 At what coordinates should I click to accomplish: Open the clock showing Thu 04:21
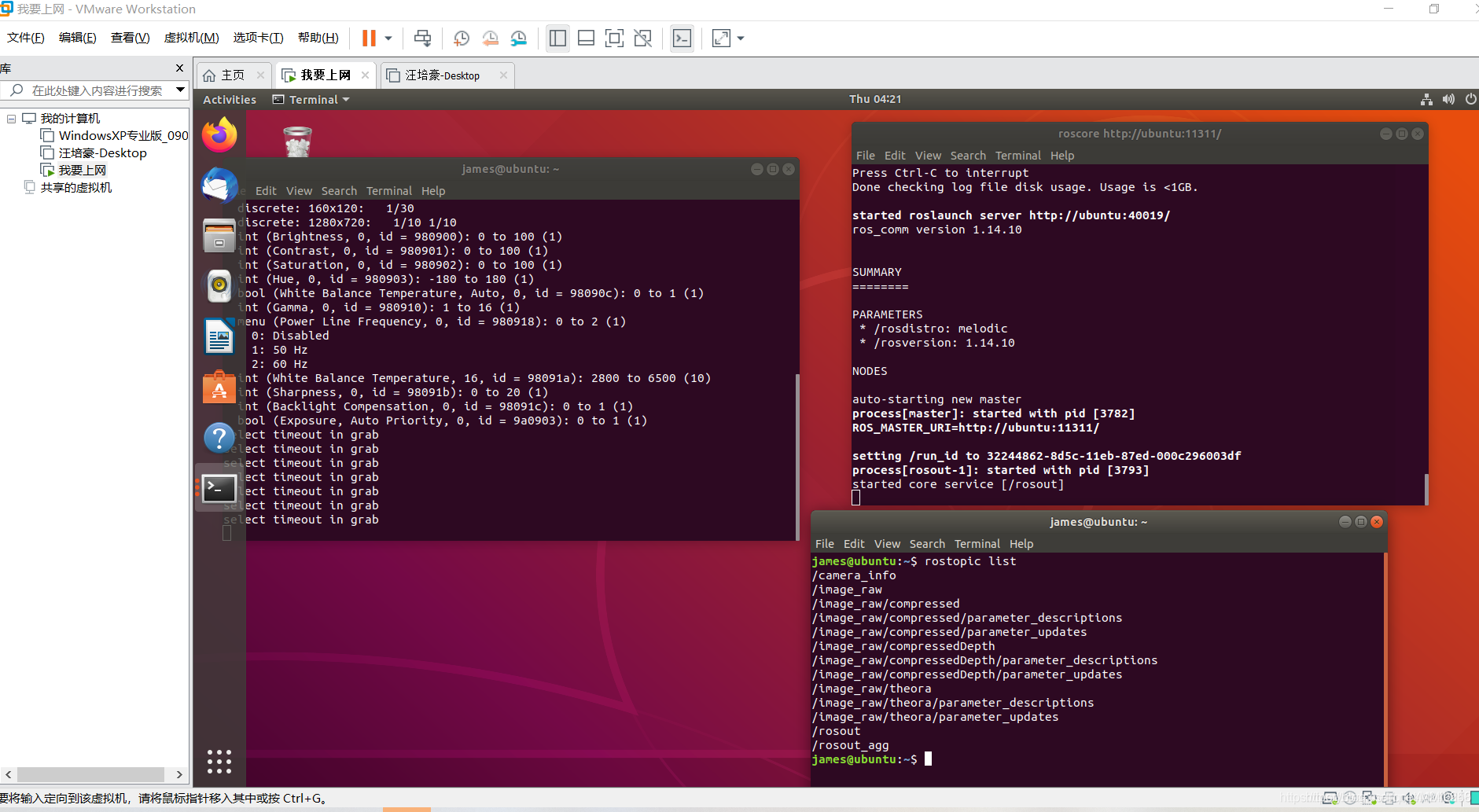pos(875,99)
